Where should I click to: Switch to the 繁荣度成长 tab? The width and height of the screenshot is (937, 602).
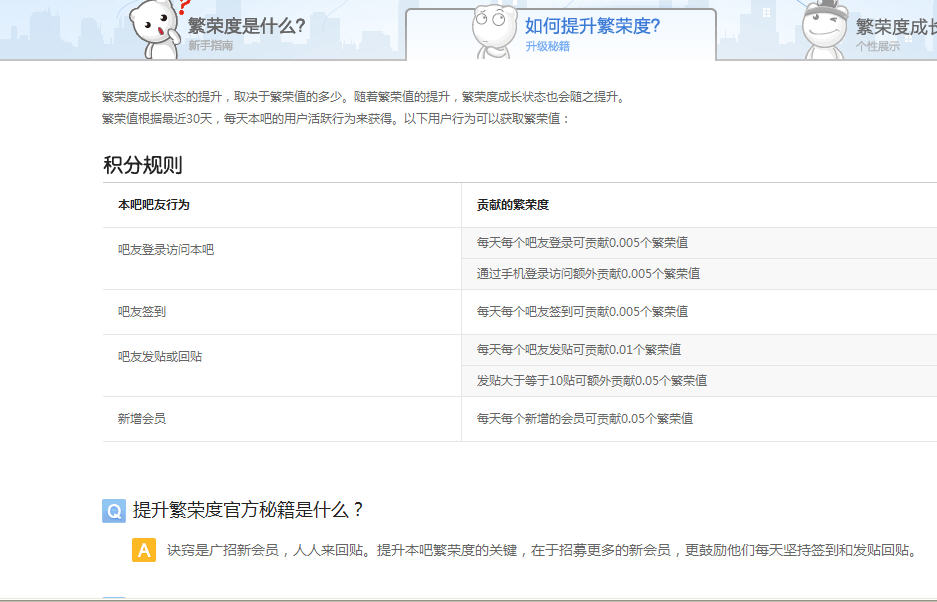coord(896,26)
